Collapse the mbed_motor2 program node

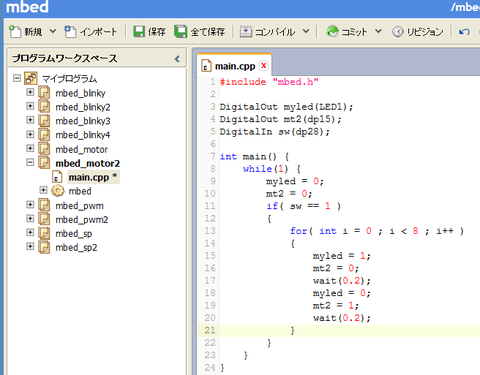(x=30, y=162)
